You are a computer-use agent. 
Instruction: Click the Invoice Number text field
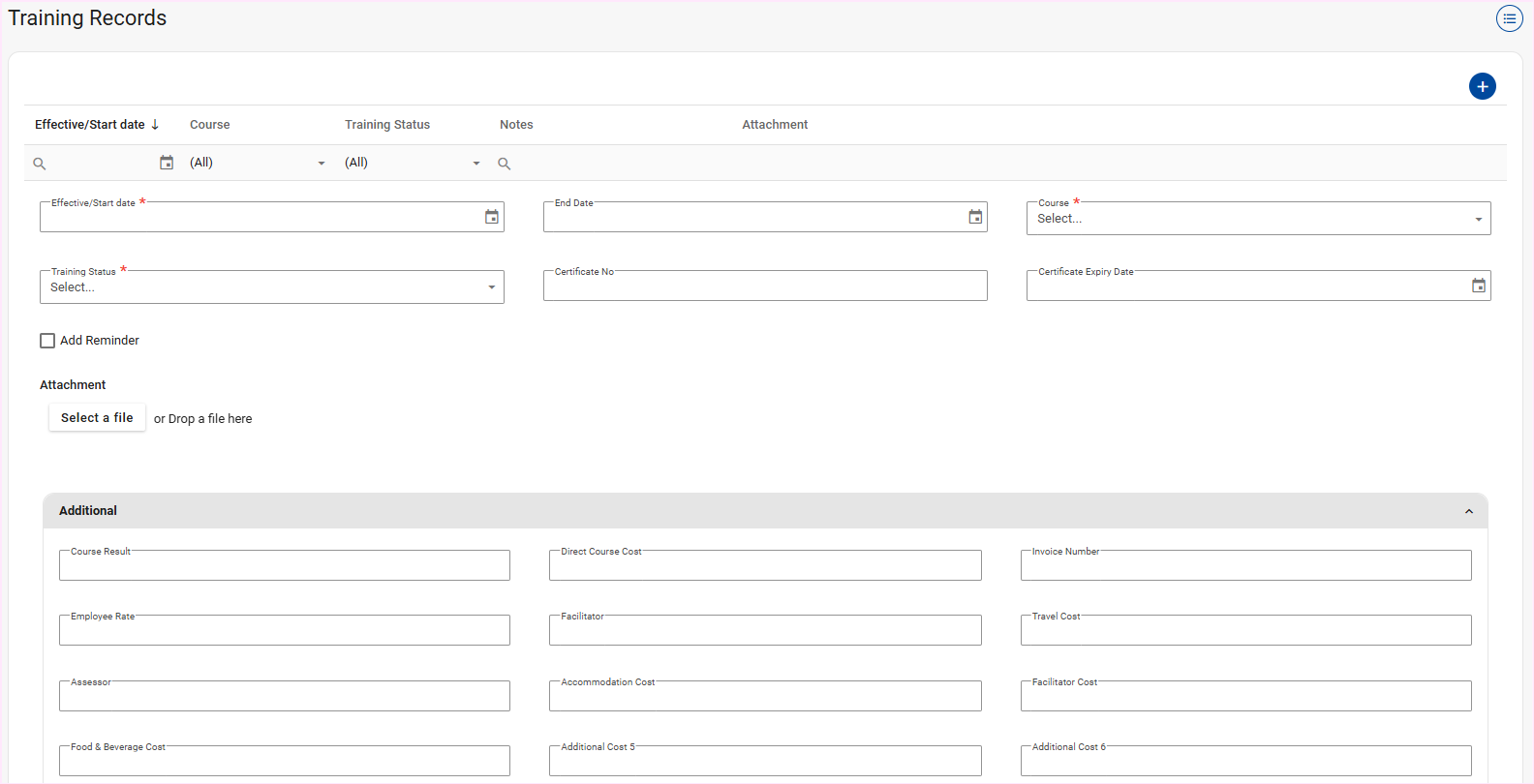click(x=1244, y=566)
